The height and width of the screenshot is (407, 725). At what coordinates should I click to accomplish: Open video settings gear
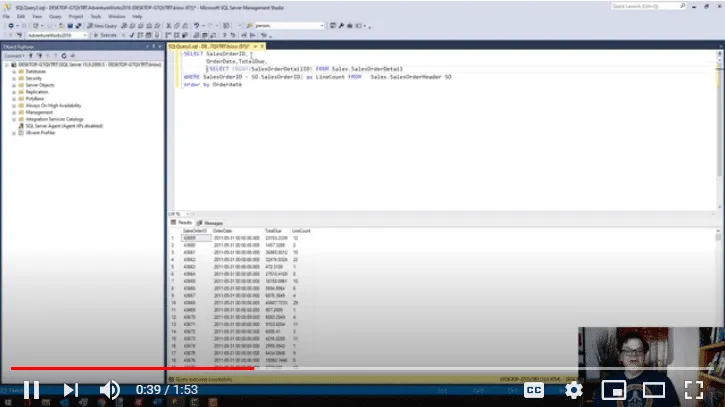tap(573, 390)
